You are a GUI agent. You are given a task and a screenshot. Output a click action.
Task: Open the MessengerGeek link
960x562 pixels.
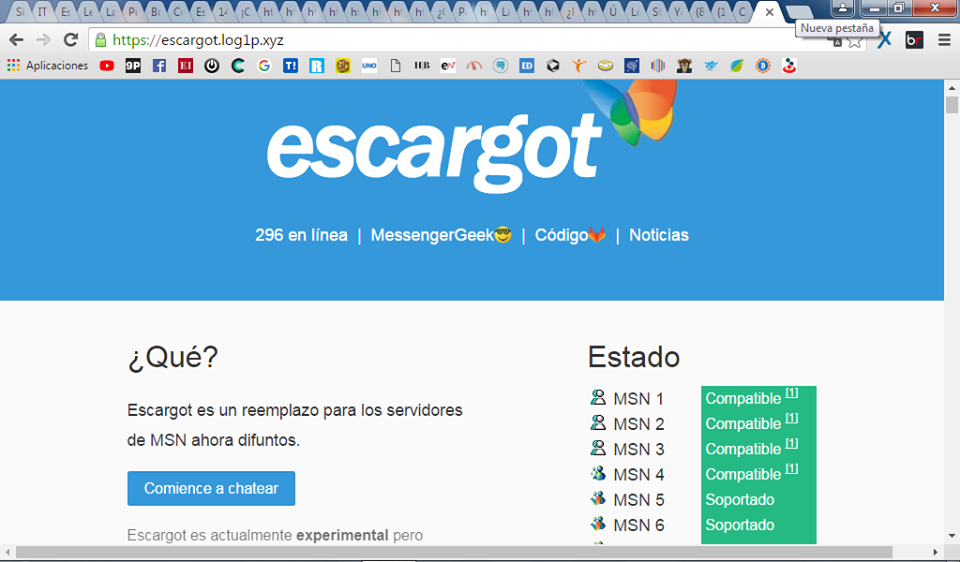tap(441, 235)
